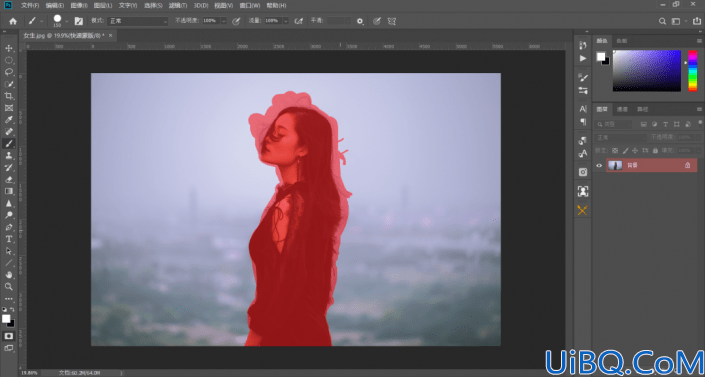
Task: Toggle pressure for opacity button
Action: coord(236,21)
